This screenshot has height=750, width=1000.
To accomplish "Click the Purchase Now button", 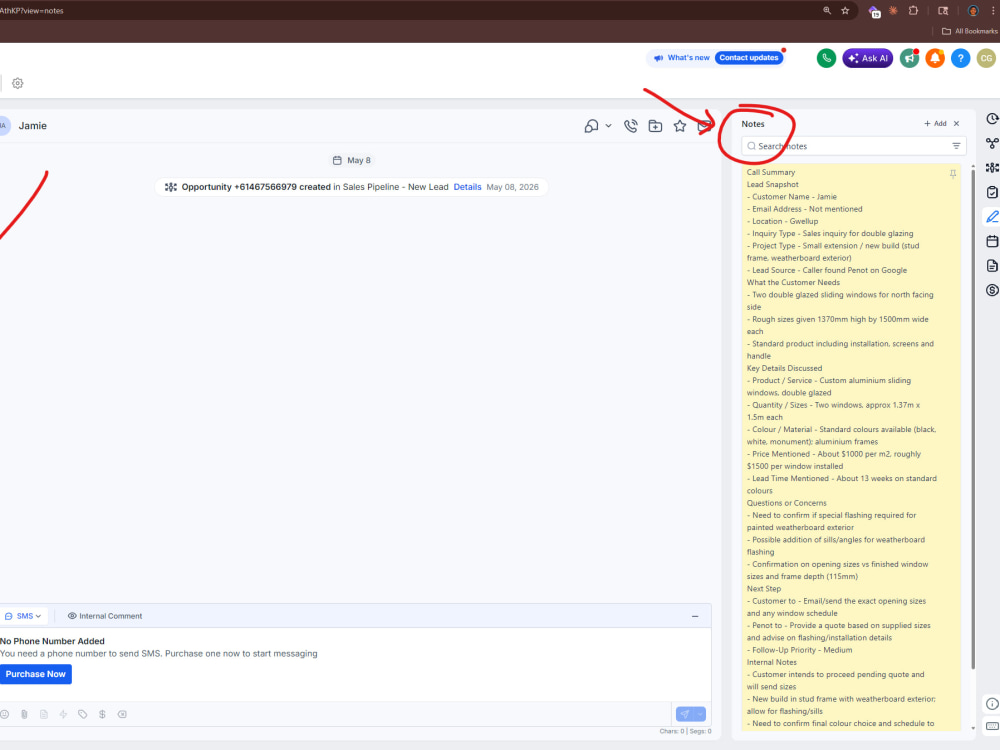I will point(36,674).
